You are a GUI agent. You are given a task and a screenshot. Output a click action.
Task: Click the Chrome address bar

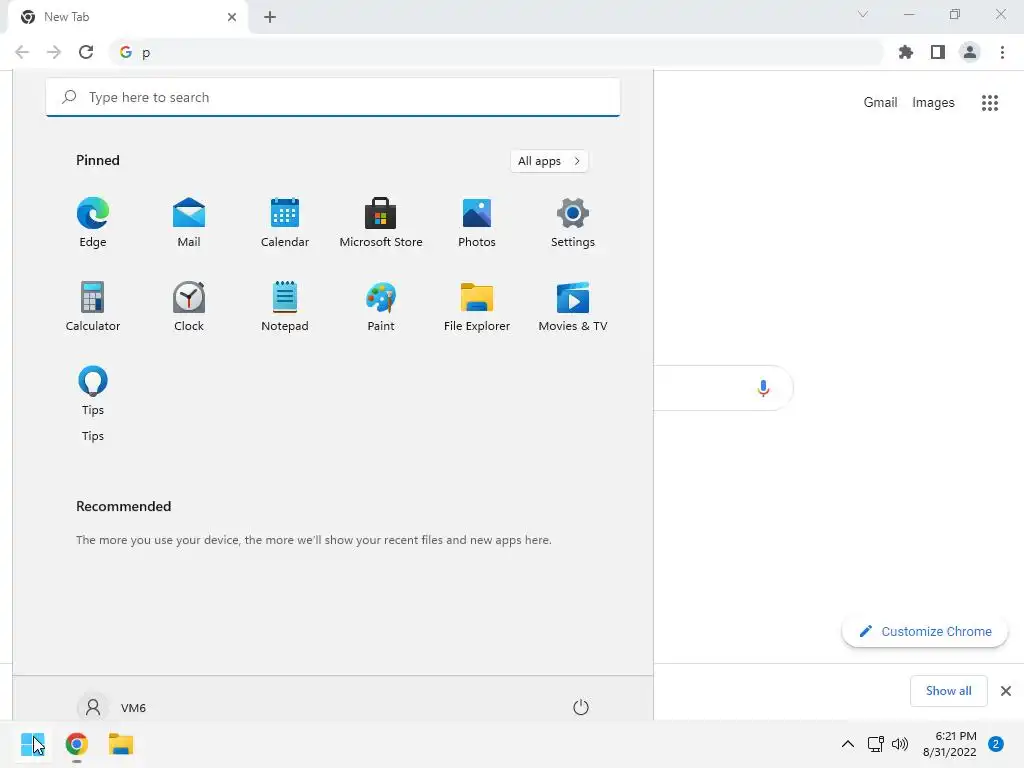tap(496, 52)
